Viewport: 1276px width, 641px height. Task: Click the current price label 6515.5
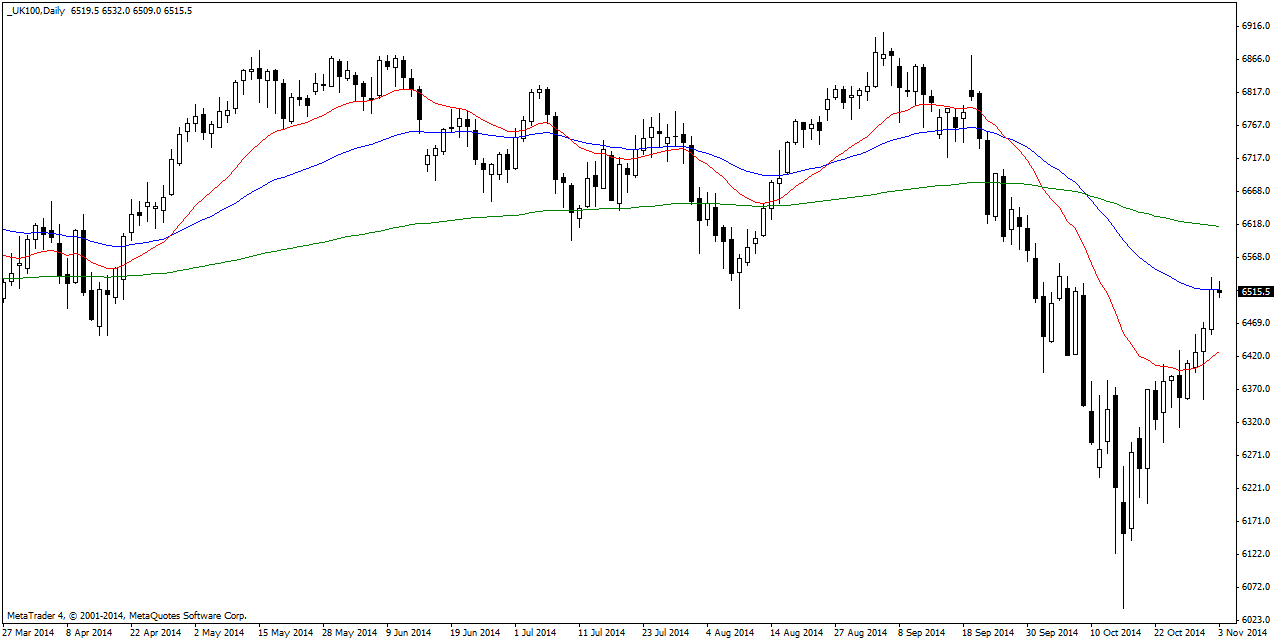[x=1255, y=292]
